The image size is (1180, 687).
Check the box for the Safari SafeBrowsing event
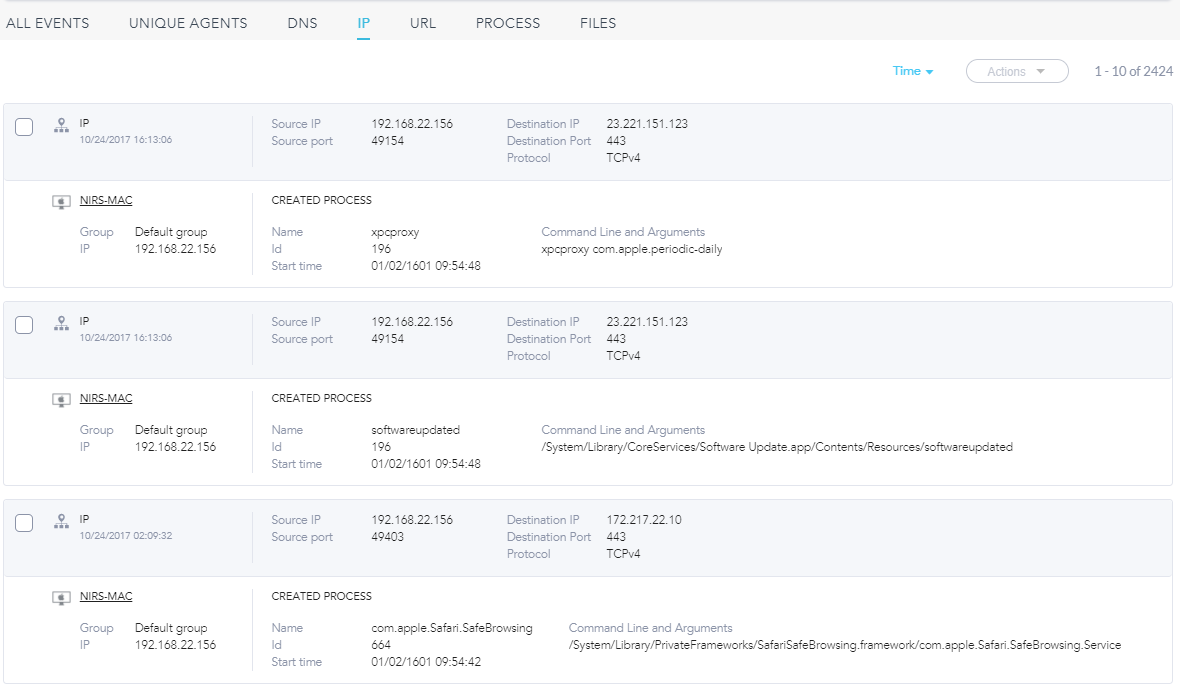(25, 522)
